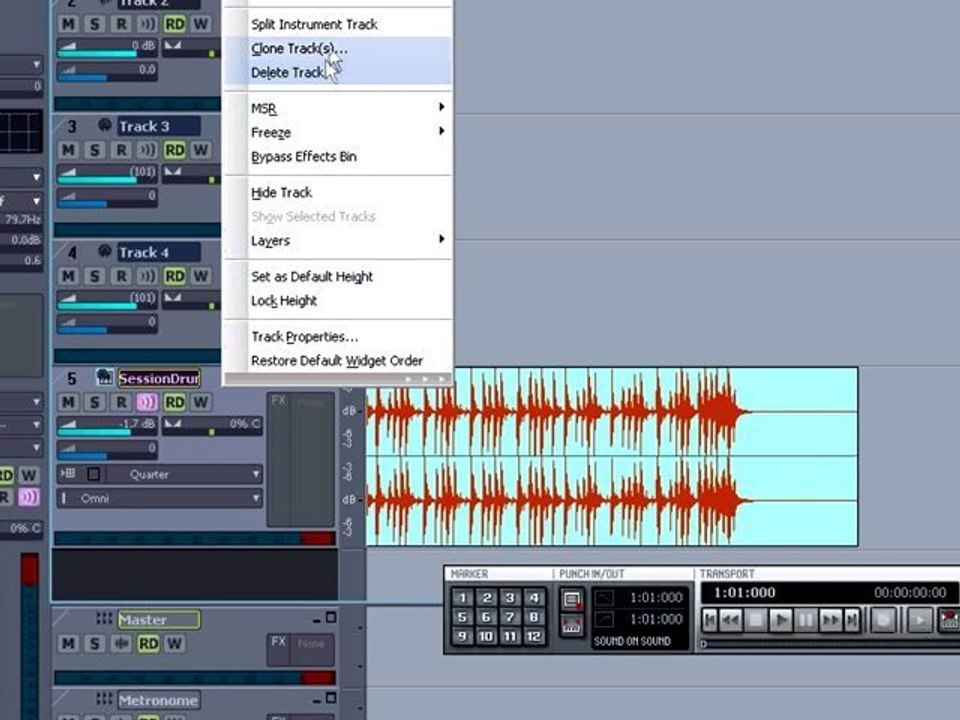Select Hide Track menu item

click(339, 192)
